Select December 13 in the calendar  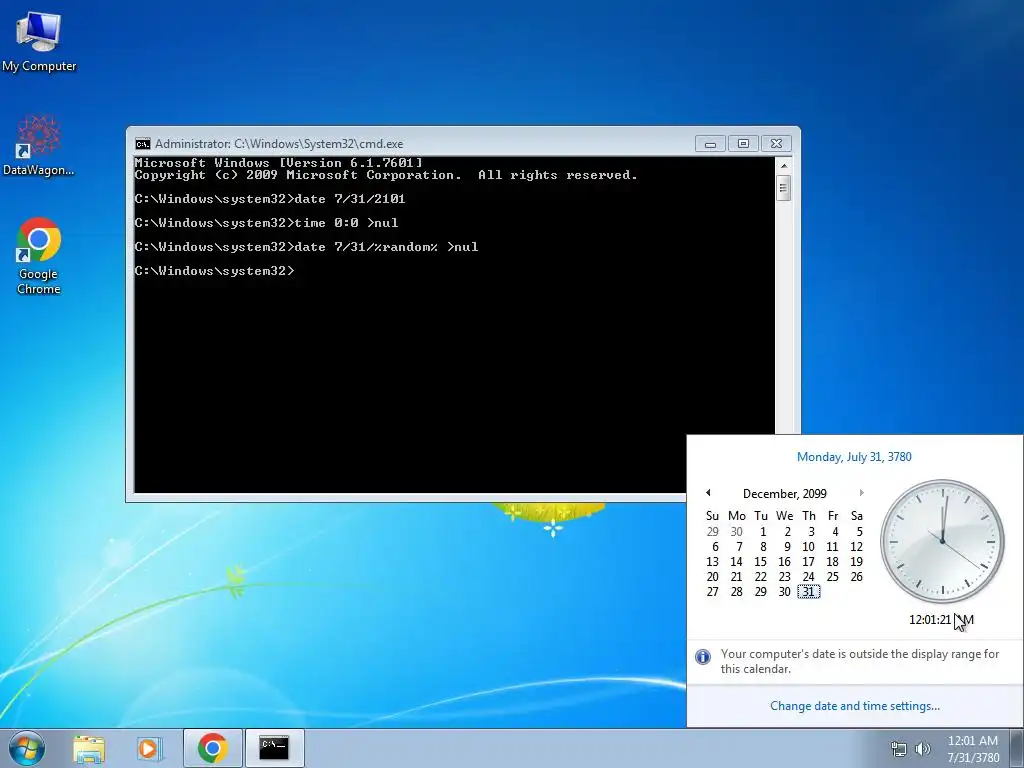pyautogui.click(x=712, y=562)
